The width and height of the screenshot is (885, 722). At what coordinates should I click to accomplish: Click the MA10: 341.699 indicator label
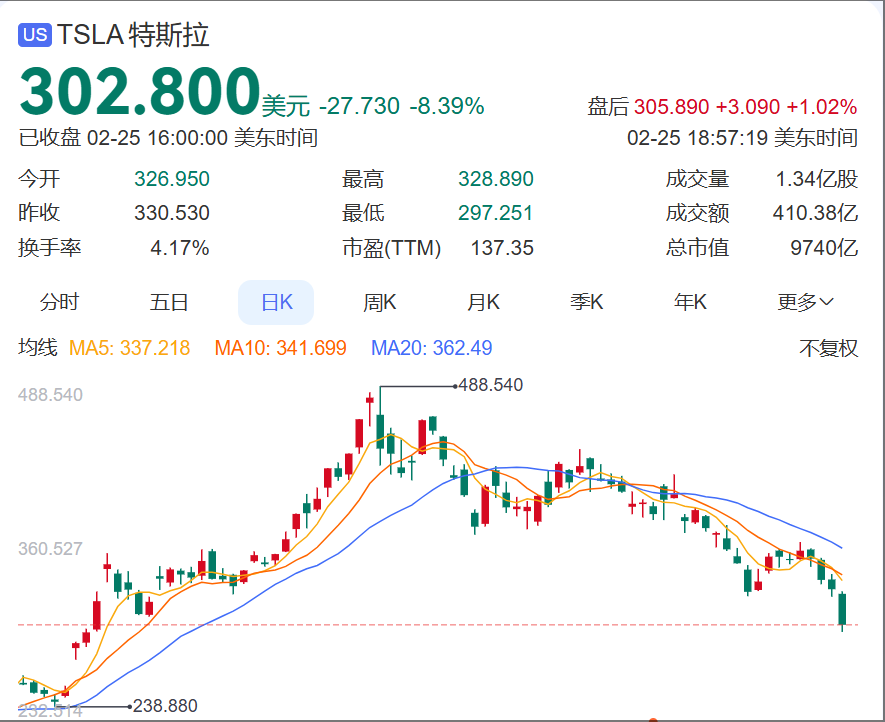point(281,348)
